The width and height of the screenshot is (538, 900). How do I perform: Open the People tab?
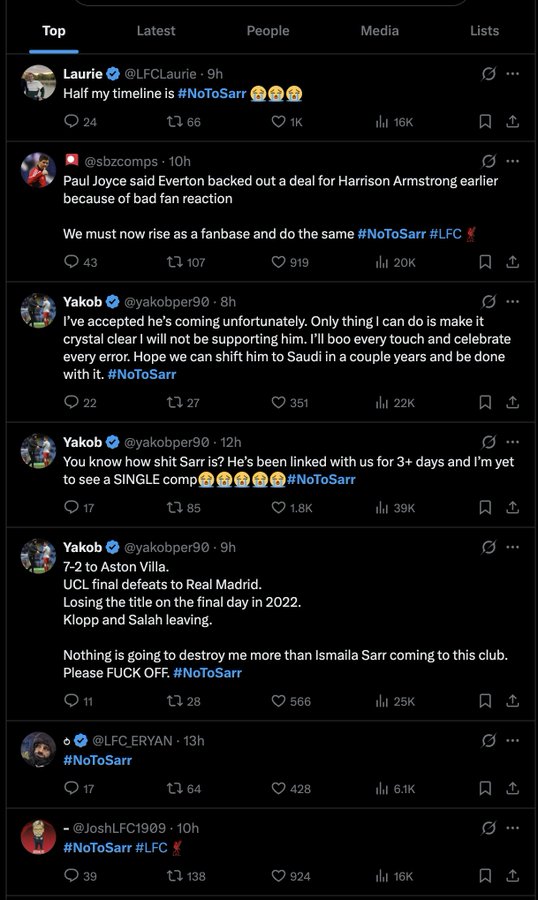268,31
